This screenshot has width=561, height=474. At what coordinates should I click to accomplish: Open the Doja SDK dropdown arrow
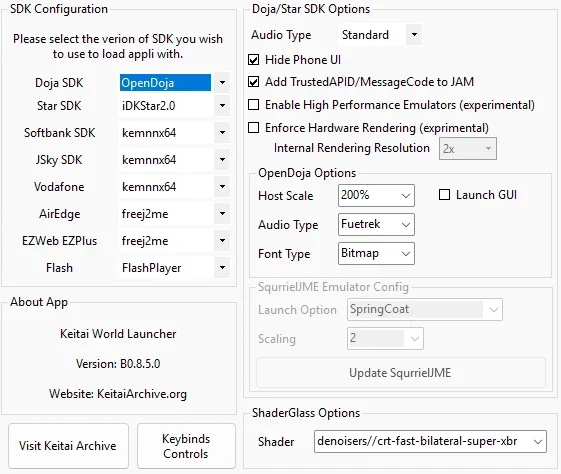[222, 83]
